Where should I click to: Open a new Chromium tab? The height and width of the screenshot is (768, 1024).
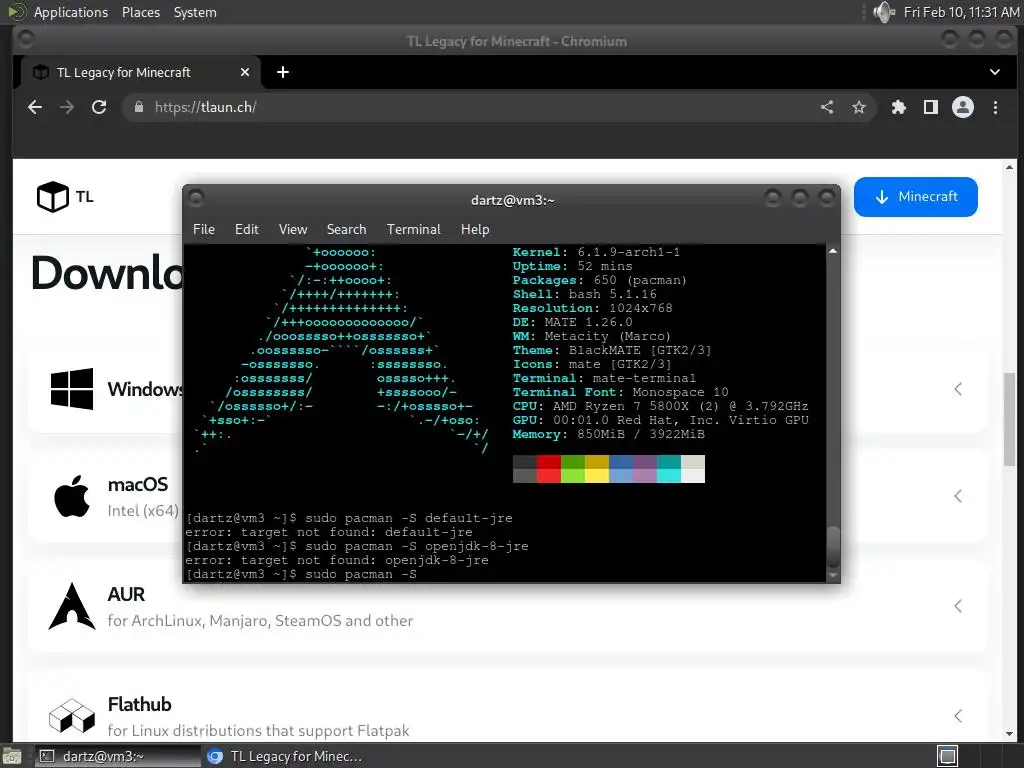[x=283, y=72]
